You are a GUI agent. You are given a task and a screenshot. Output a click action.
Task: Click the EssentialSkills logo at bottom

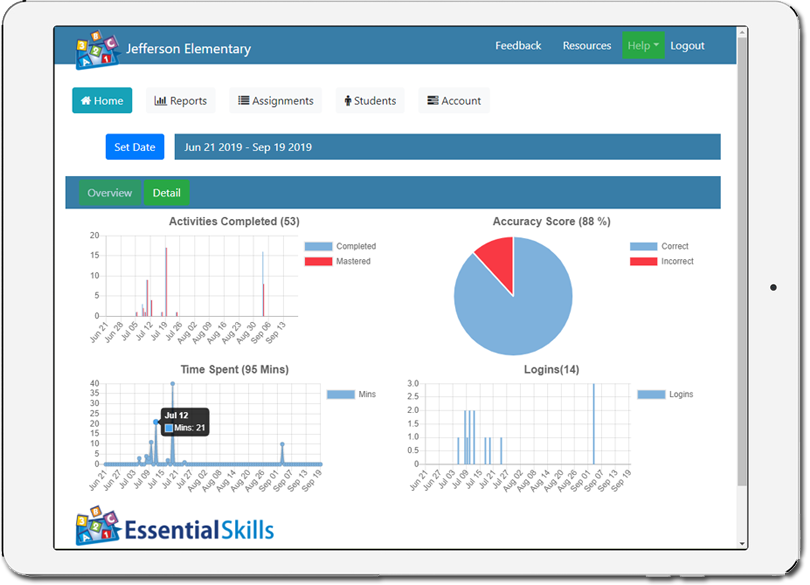175,525
